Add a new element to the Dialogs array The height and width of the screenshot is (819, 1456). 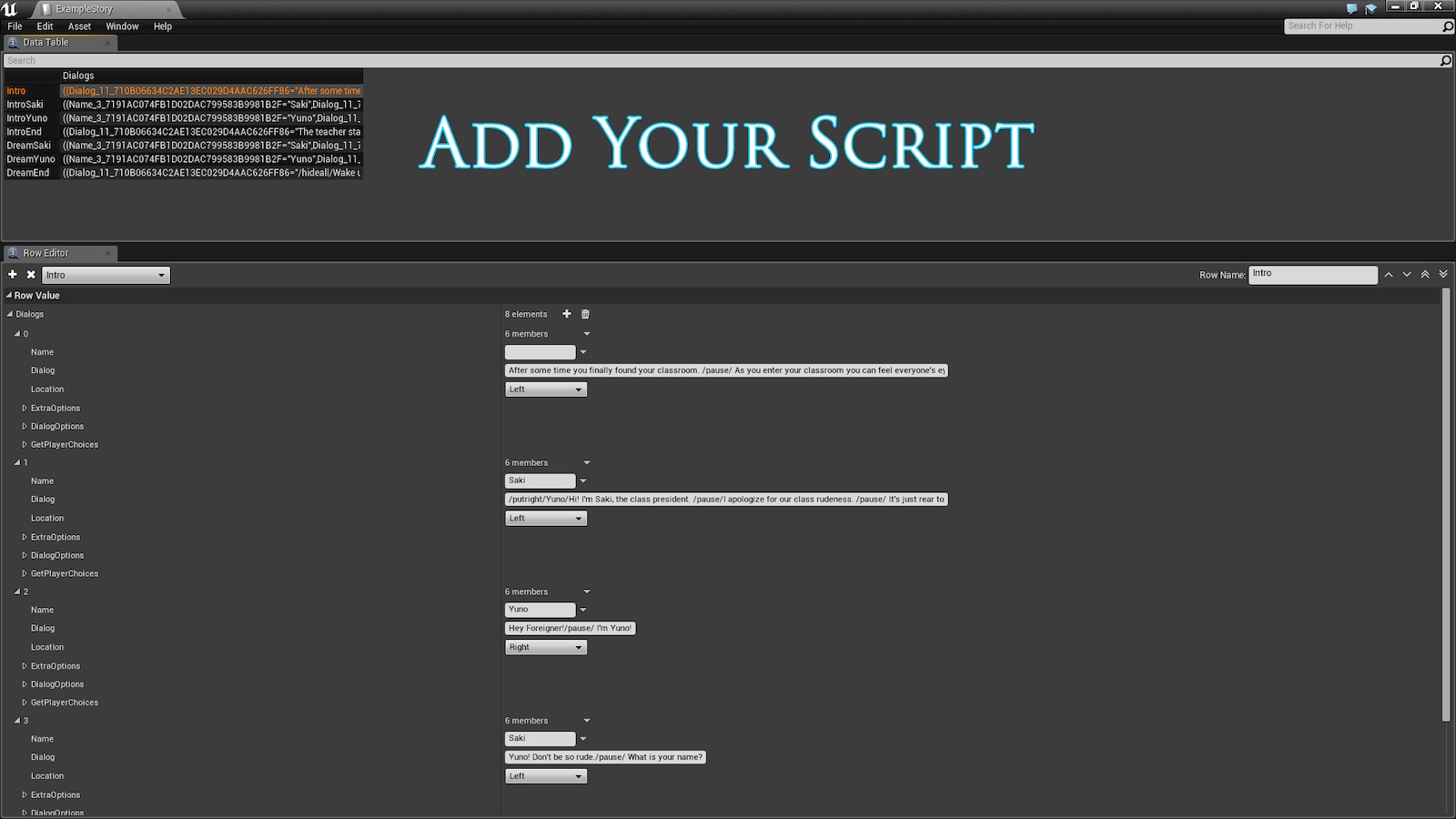pyautogui.click(x=566, y=314)
